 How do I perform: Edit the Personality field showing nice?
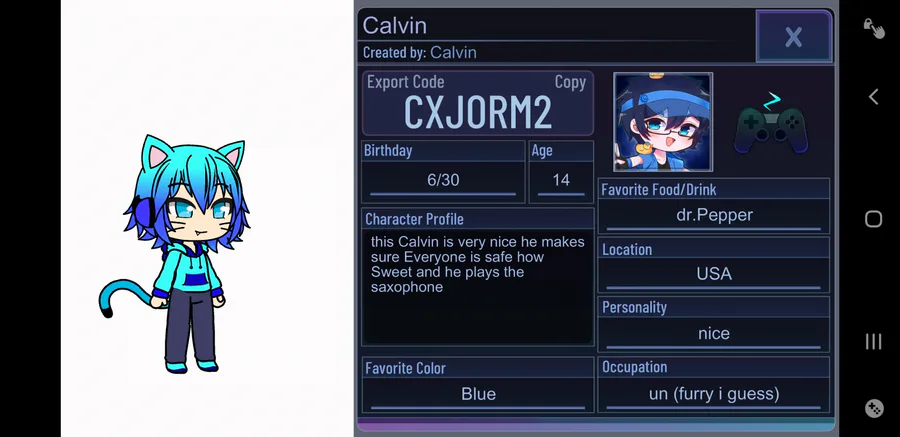[713, 334]
